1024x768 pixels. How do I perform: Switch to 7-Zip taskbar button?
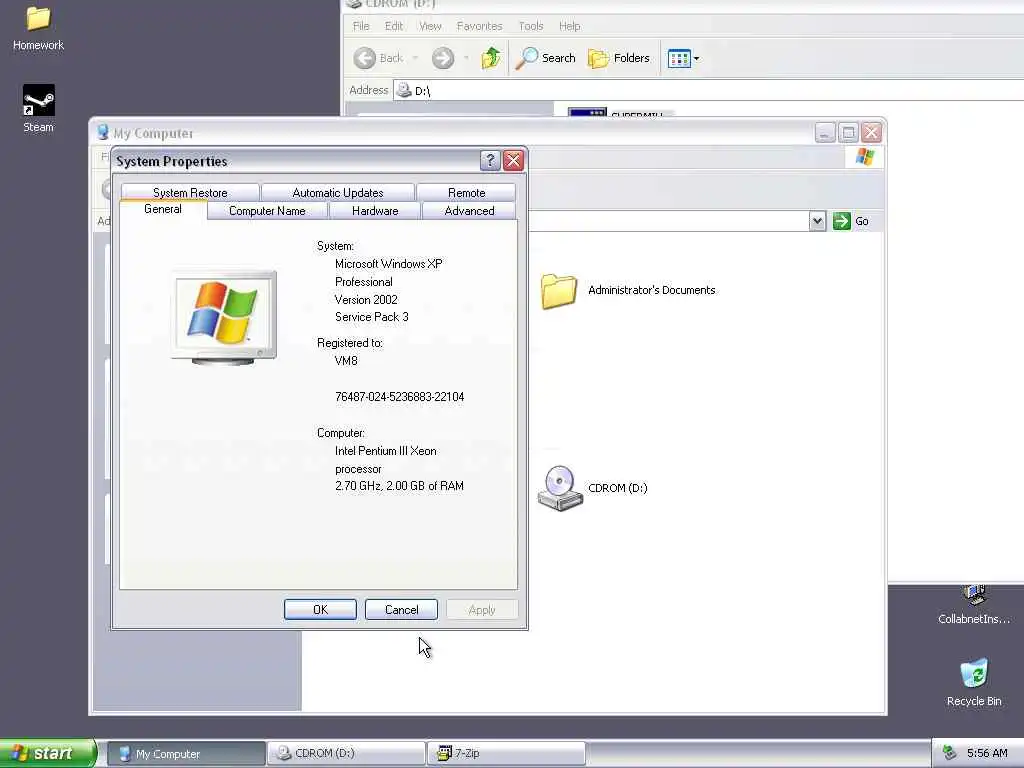pos(506,754)
